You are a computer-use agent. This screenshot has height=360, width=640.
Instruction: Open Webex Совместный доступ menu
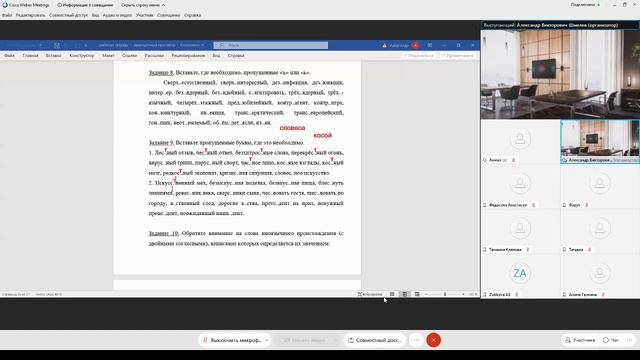coord(69,15)
